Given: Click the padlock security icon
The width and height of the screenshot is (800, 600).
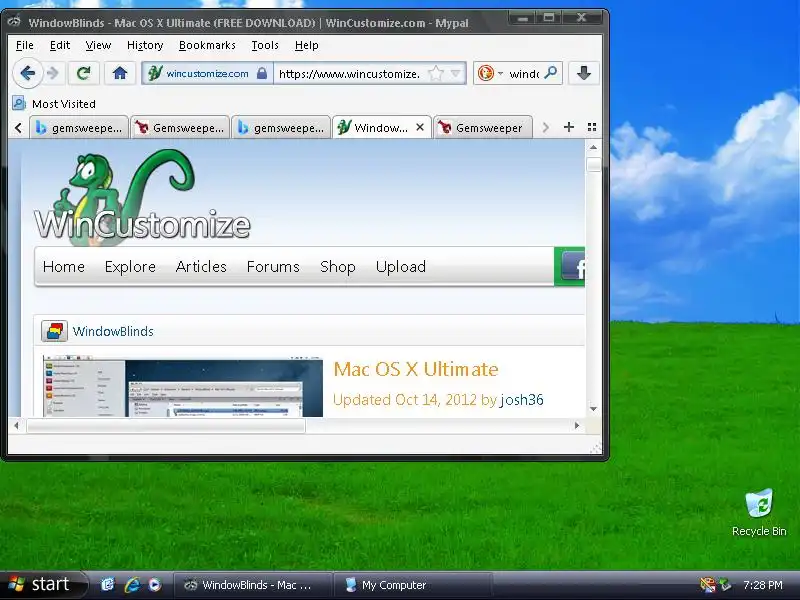Looking at the screenshot, I should pos(262,73).
